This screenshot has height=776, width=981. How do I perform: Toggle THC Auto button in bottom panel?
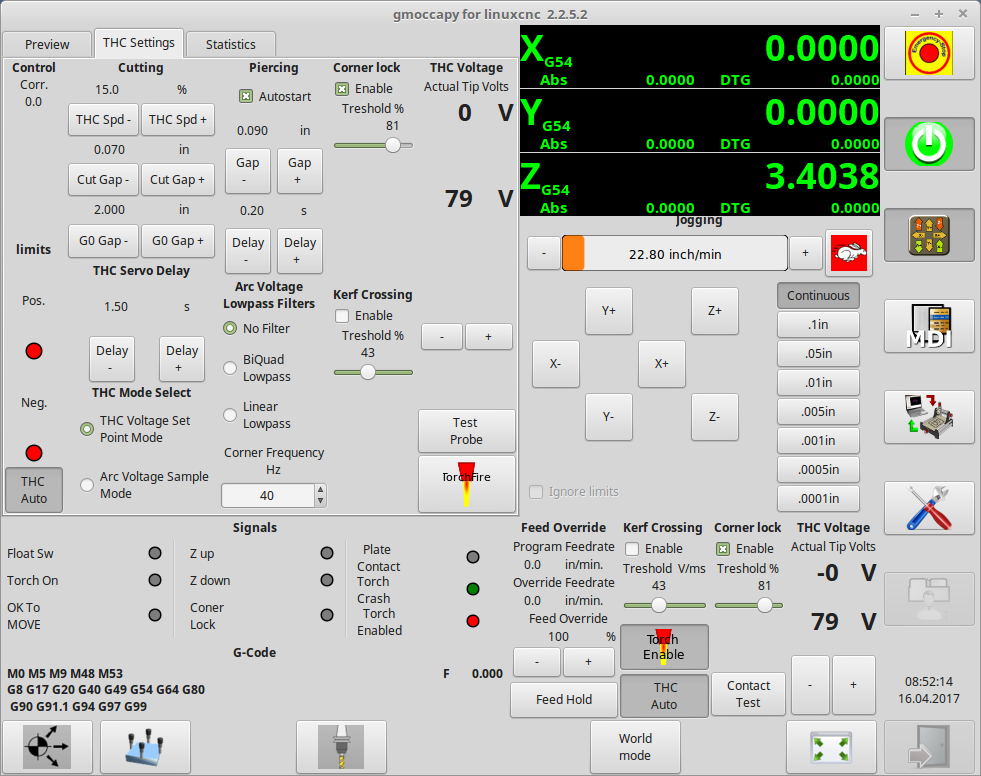tap(664, 696)
